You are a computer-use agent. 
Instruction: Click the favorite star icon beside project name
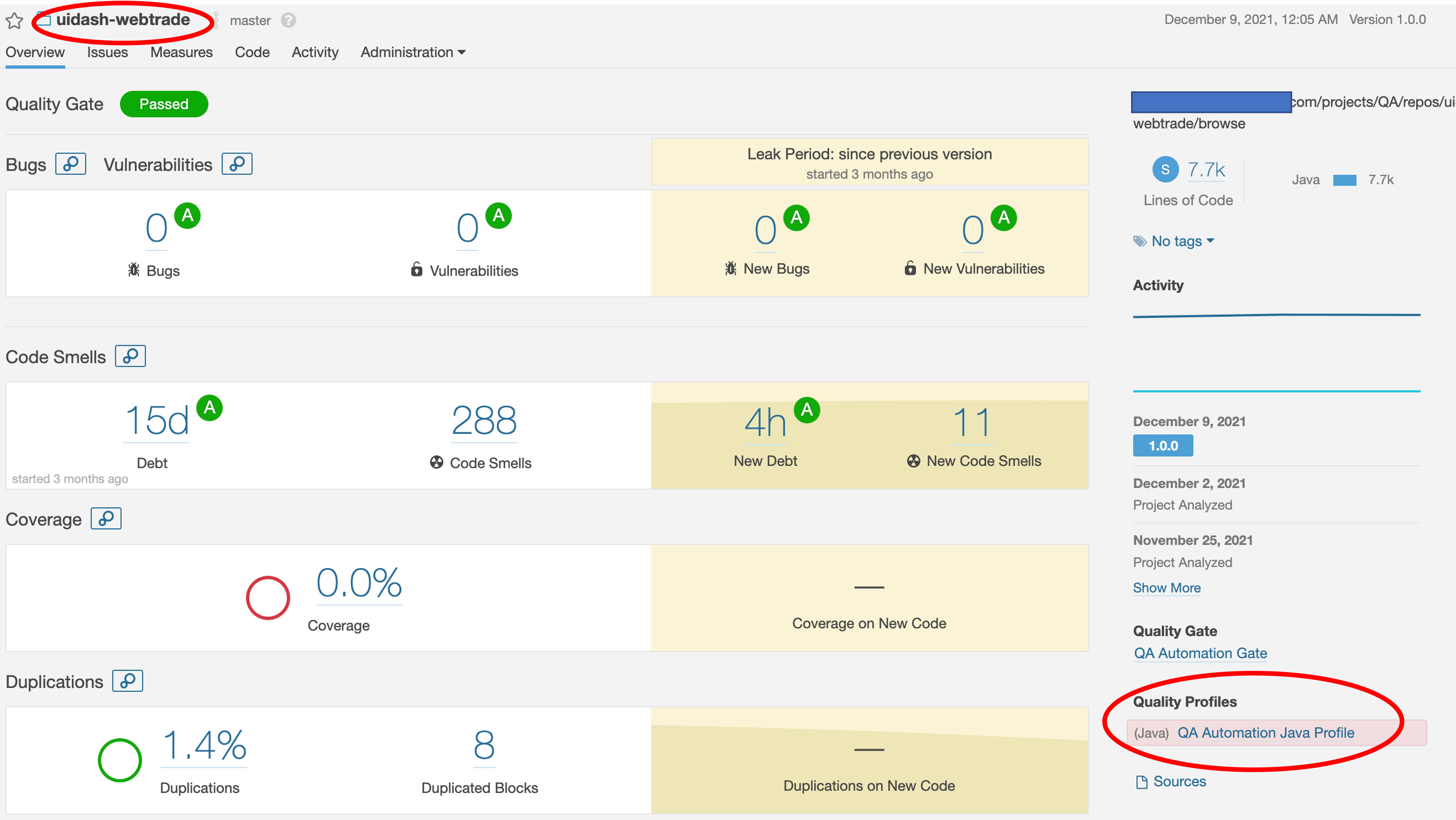point(14,21)
